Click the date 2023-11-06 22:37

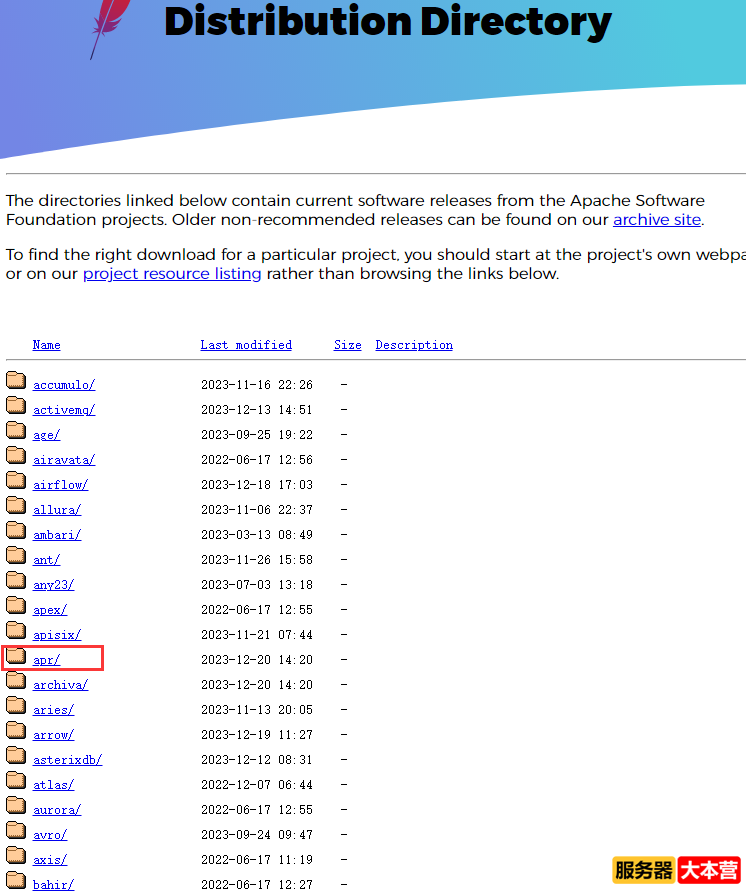tap(257, 510)
